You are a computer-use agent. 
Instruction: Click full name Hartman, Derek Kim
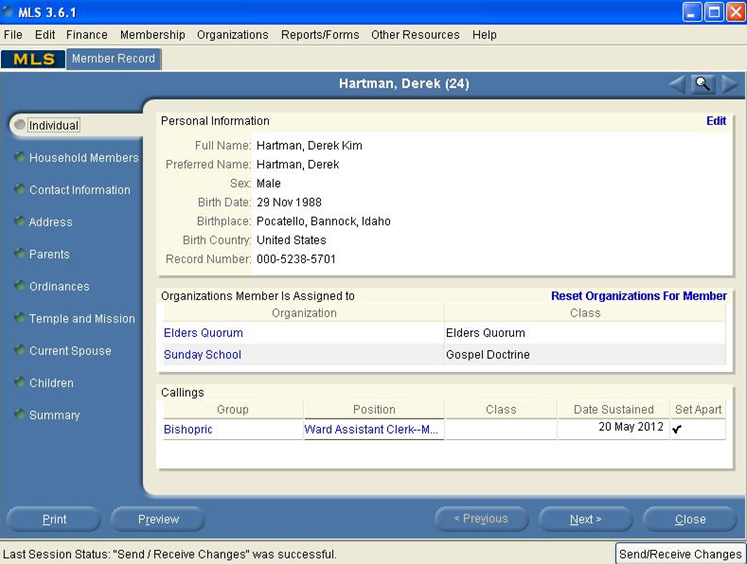coord(309,145)
